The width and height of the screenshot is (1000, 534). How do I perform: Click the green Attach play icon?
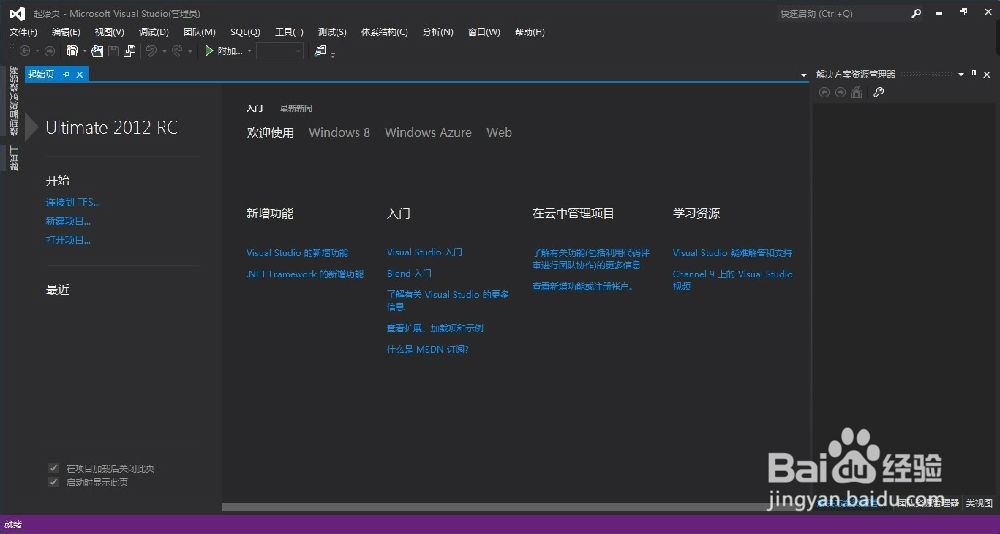(x=209, y=51)
